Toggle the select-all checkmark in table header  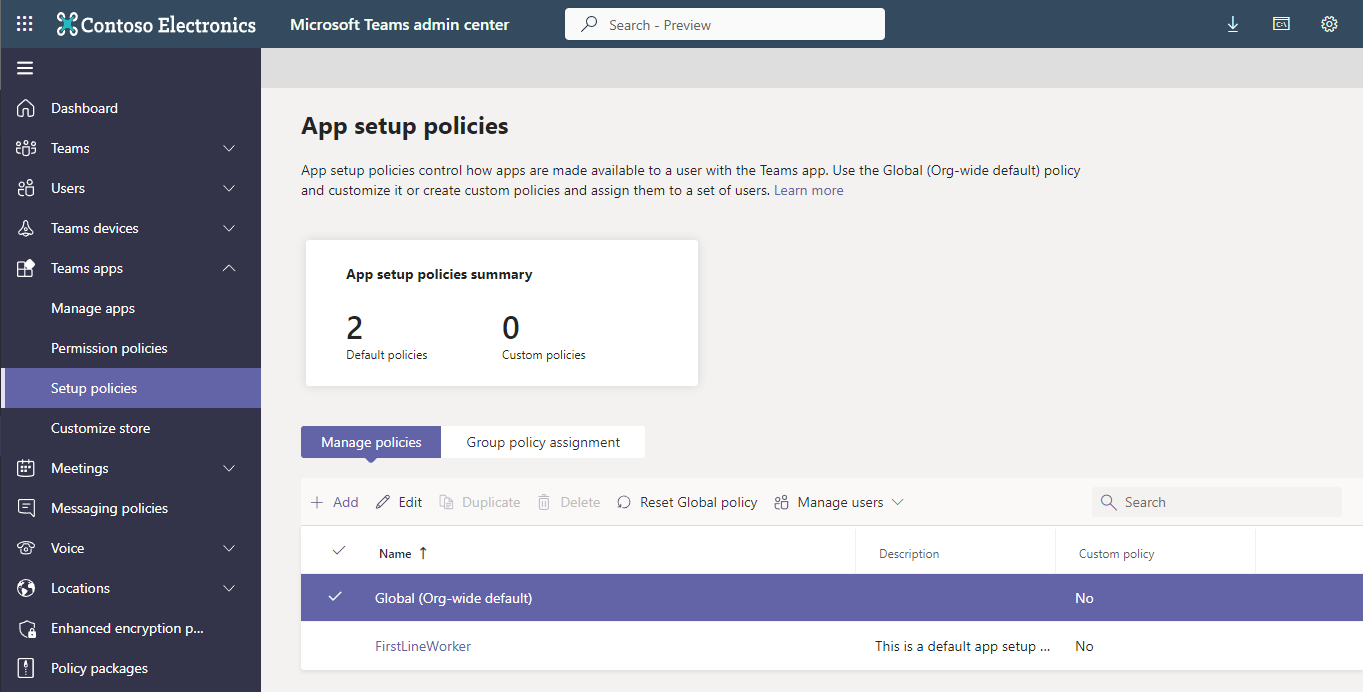point(338,551)
